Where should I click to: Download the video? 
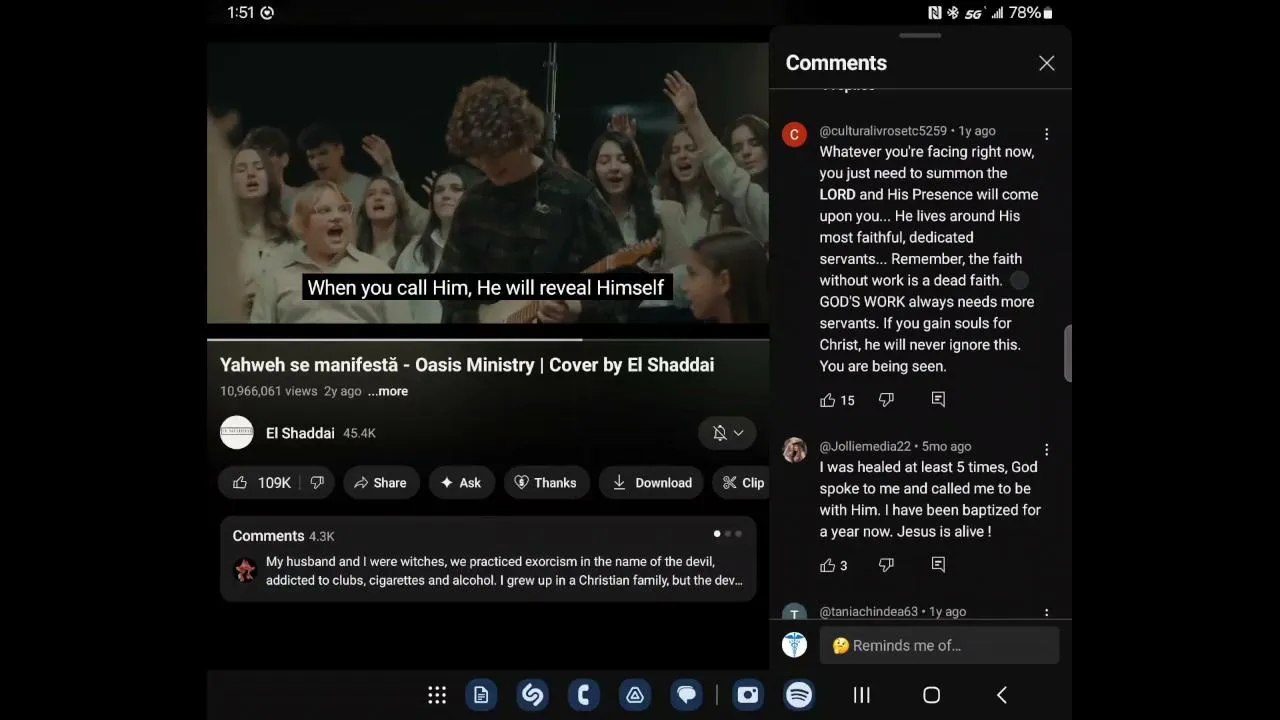[x=652, y=483]
